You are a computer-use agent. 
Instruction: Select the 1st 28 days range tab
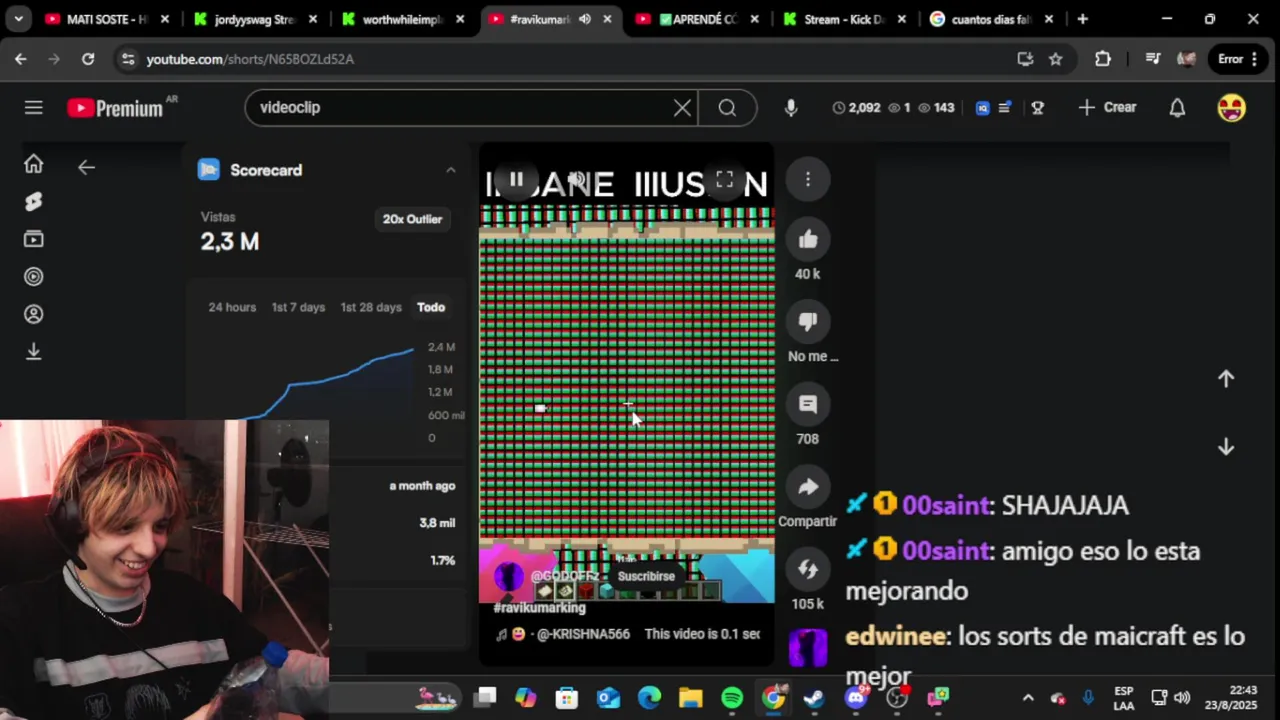pos(371,307)
